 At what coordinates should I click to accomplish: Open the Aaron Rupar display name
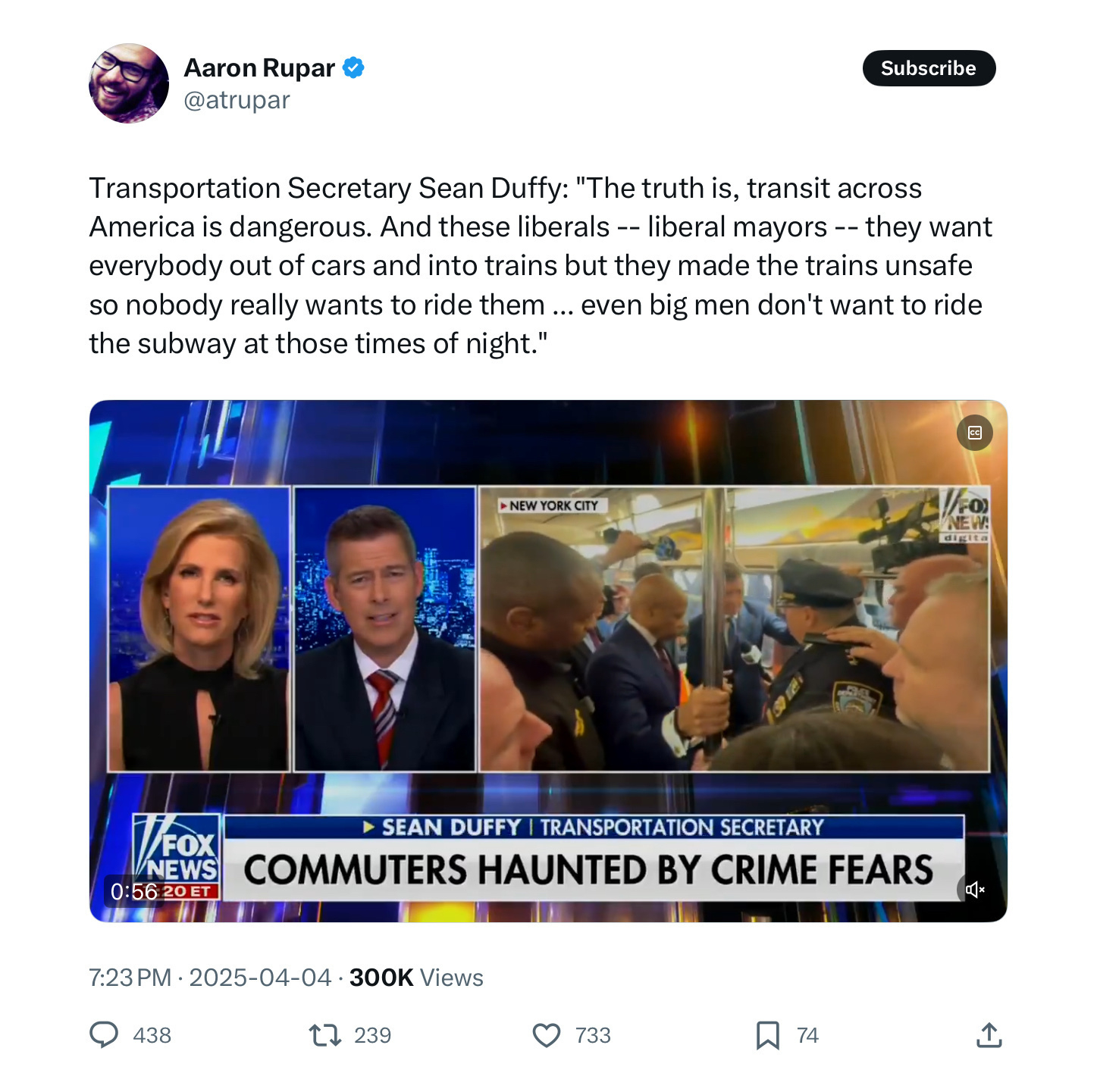(x=259, y=68)
